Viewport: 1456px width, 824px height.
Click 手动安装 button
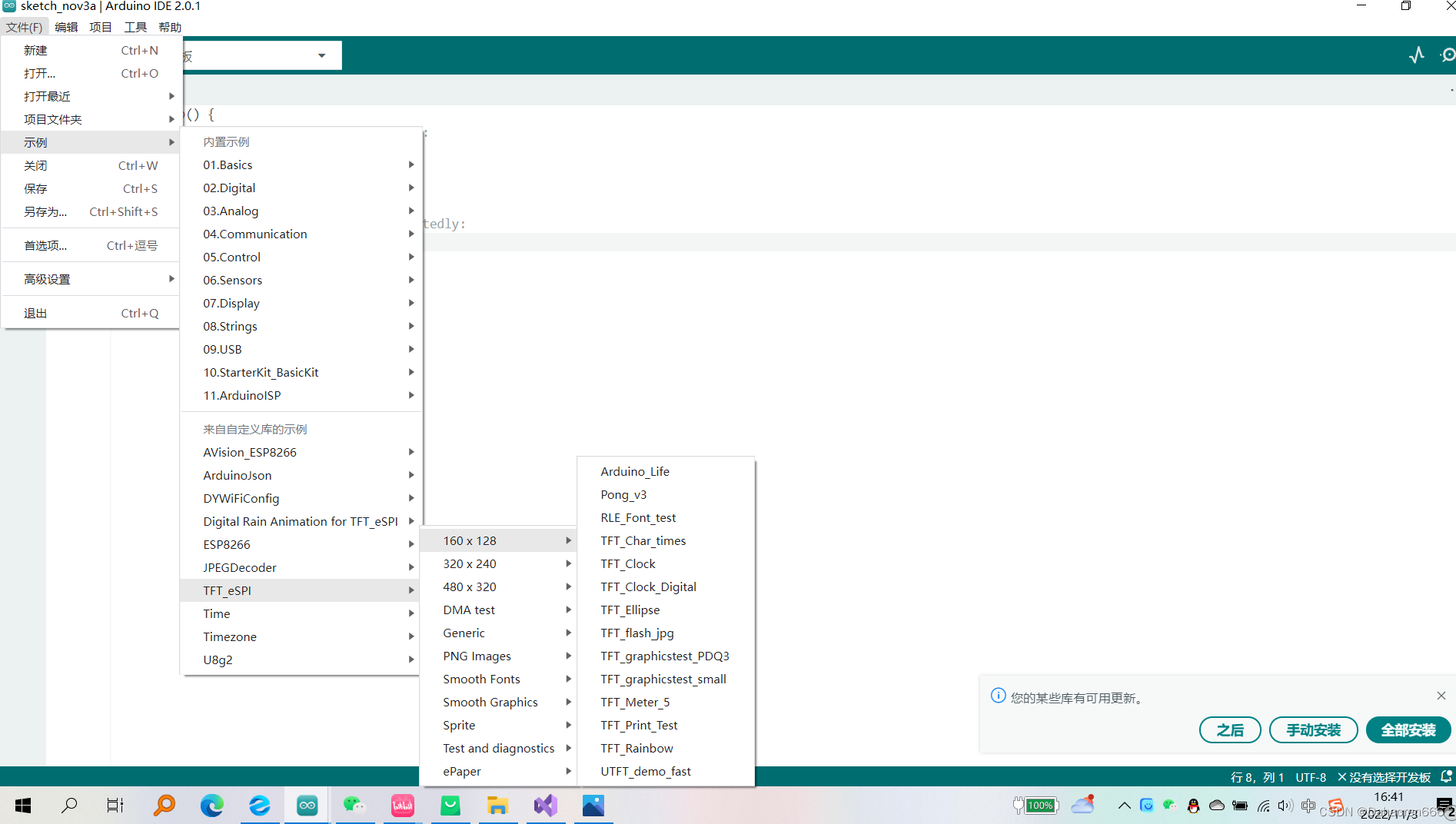click(1313, 729)
